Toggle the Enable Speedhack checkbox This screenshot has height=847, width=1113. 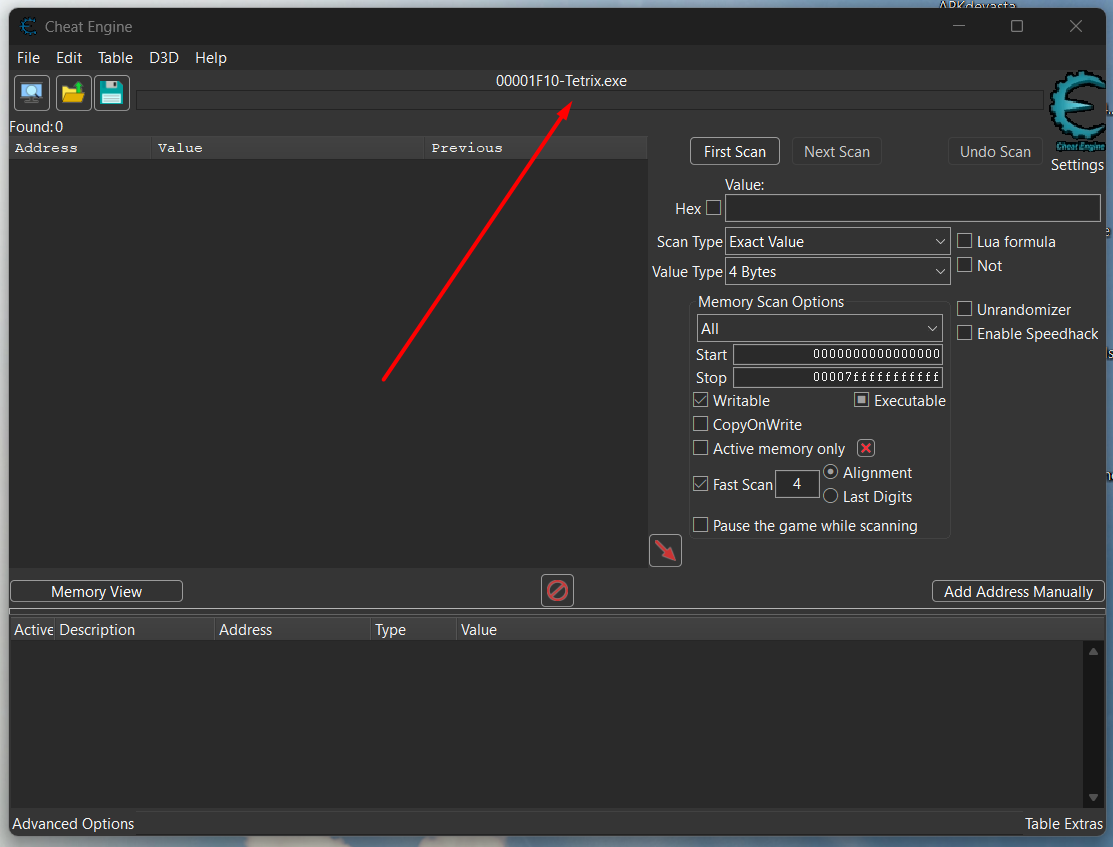click(x=965, y=333)
